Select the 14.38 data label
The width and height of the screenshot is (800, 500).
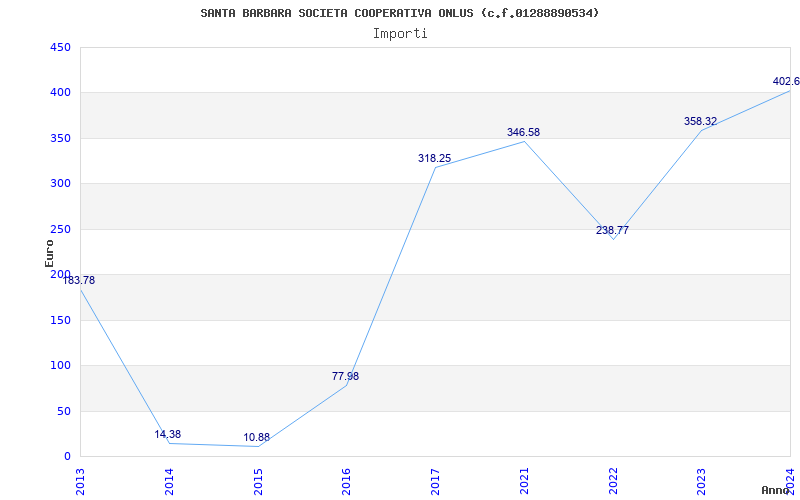click(x=168, y=434)
